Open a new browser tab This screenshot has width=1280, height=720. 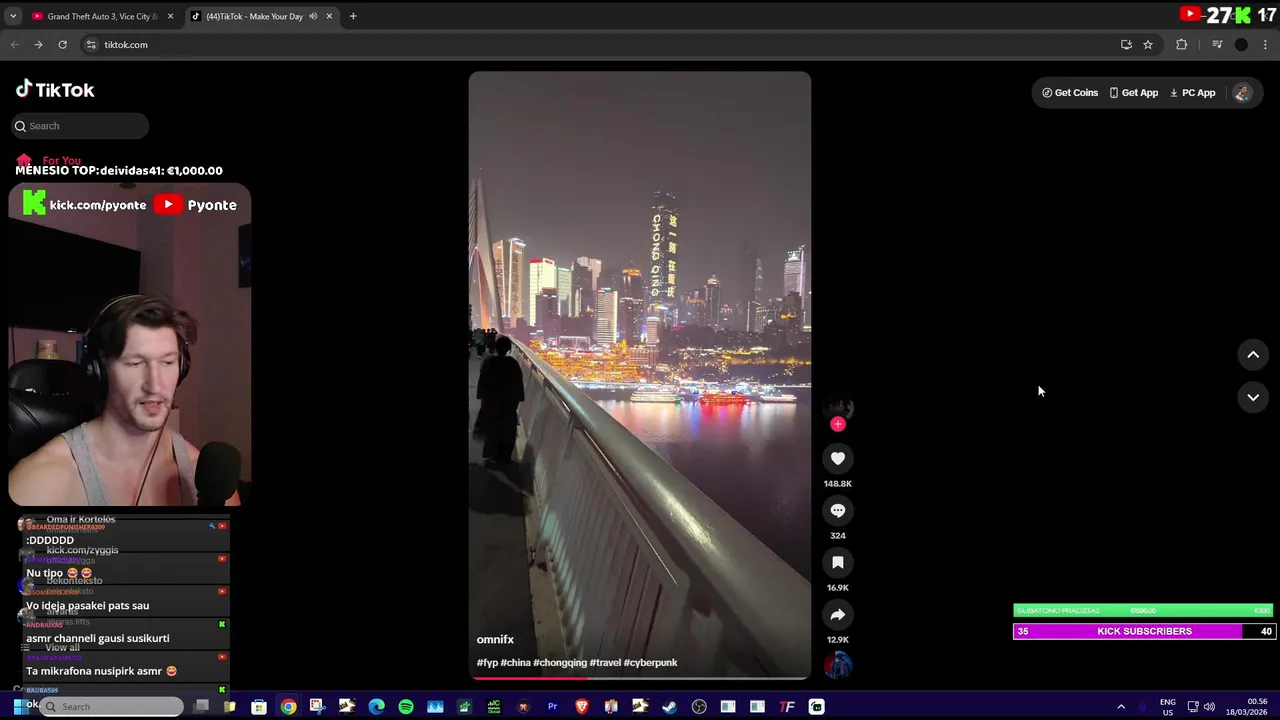353,16
